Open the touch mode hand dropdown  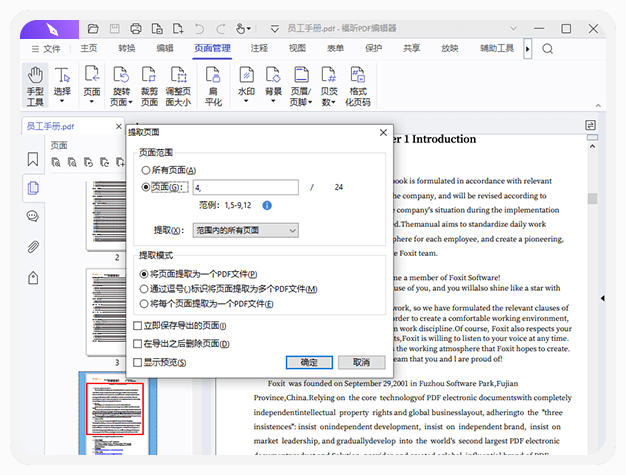pos(243,29)
